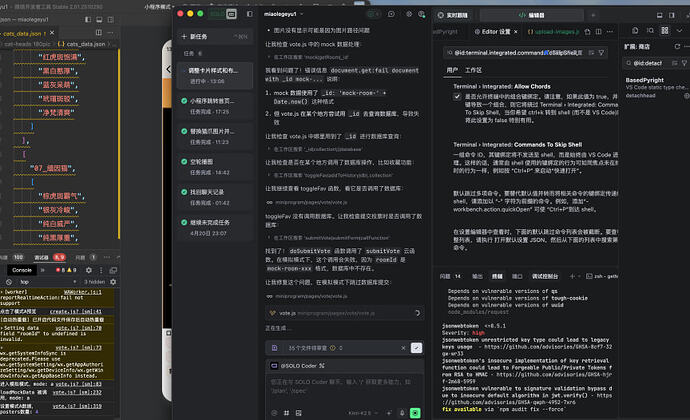The image size is (690, 420).
Task: Select the upload-images.js editor tab
Action: 553,32
